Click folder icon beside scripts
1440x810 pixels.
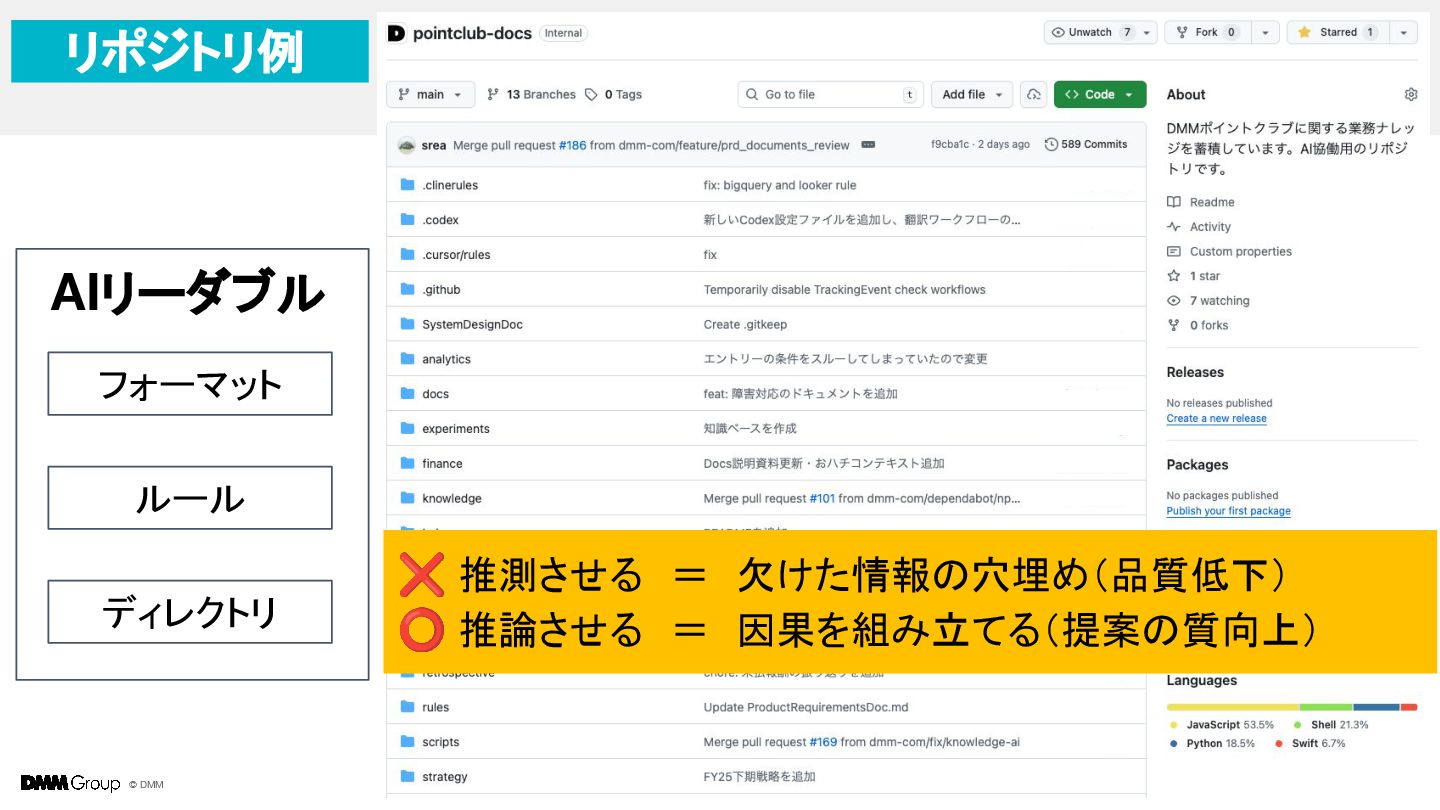pos(407,742)
